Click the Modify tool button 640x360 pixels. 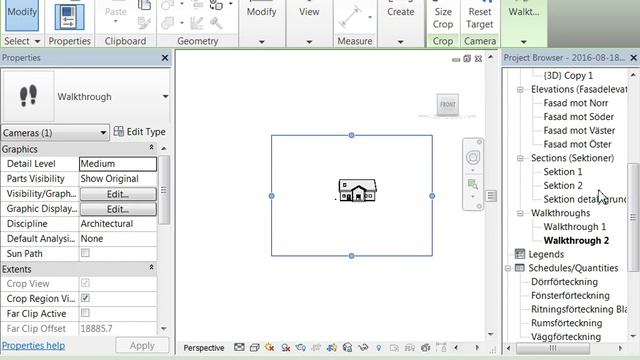tap(22, 16)
